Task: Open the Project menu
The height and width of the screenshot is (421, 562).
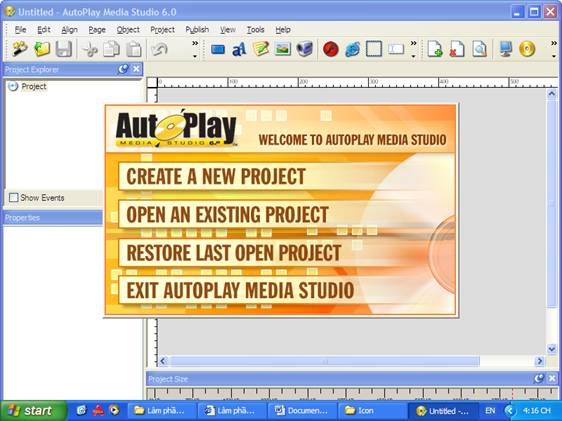Action: click(162, 30)
